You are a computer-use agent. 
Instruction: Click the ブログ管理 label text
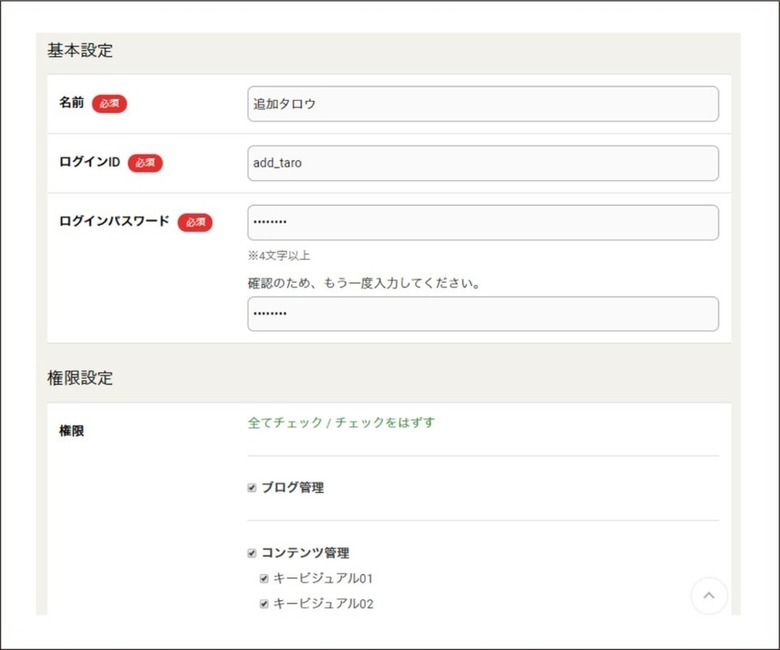click(x=292, y=488)
